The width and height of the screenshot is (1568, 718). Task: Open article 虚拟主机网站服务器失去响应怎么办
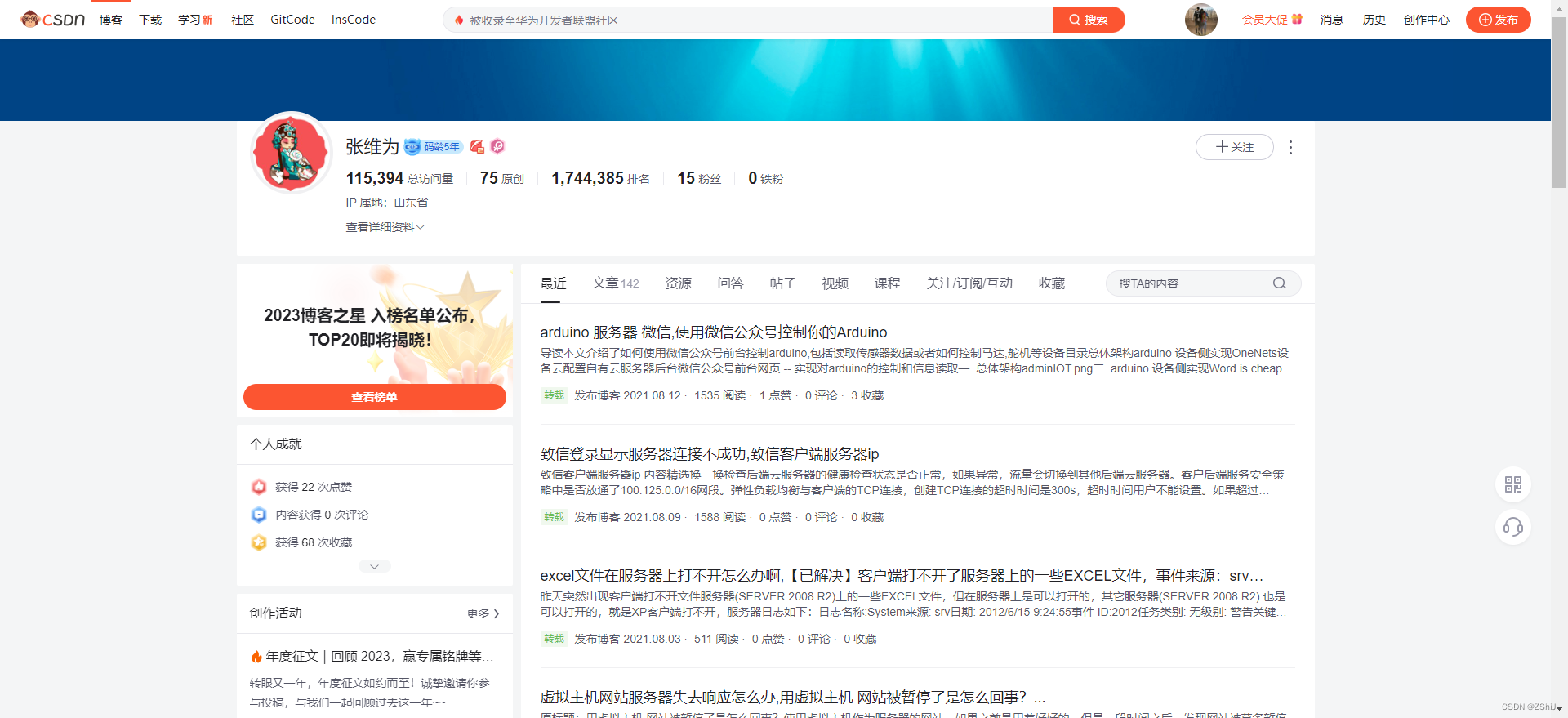click(793, 698)
